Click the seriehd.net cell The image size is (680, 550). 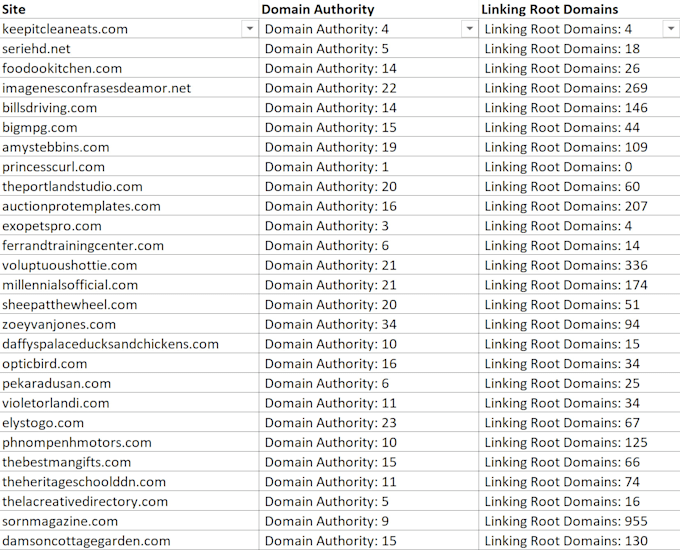(x=129, y=48)
